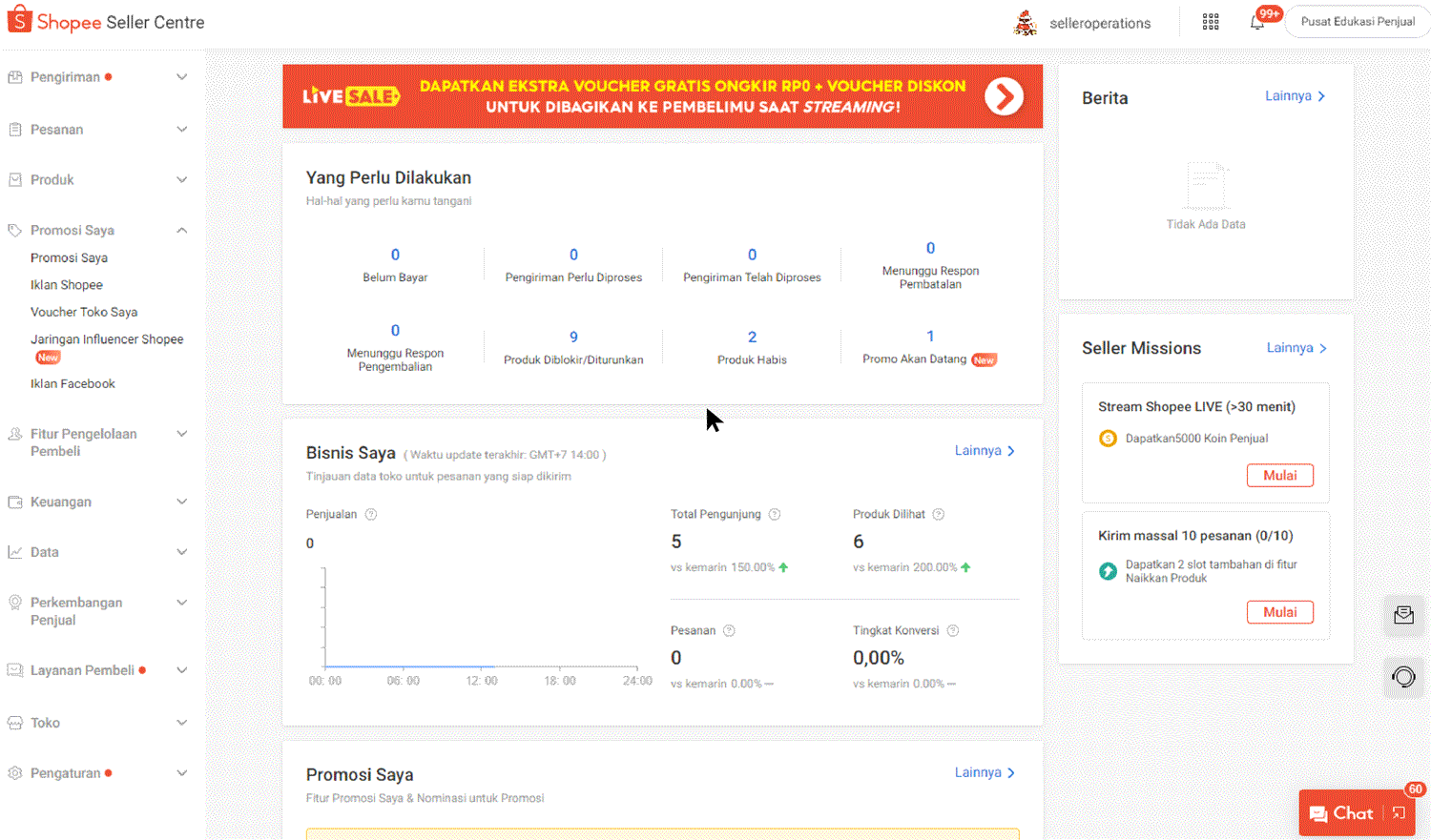Click the selleroperations profile avatar
This screenshot has width=1431, height=840.
(1026, 22)
